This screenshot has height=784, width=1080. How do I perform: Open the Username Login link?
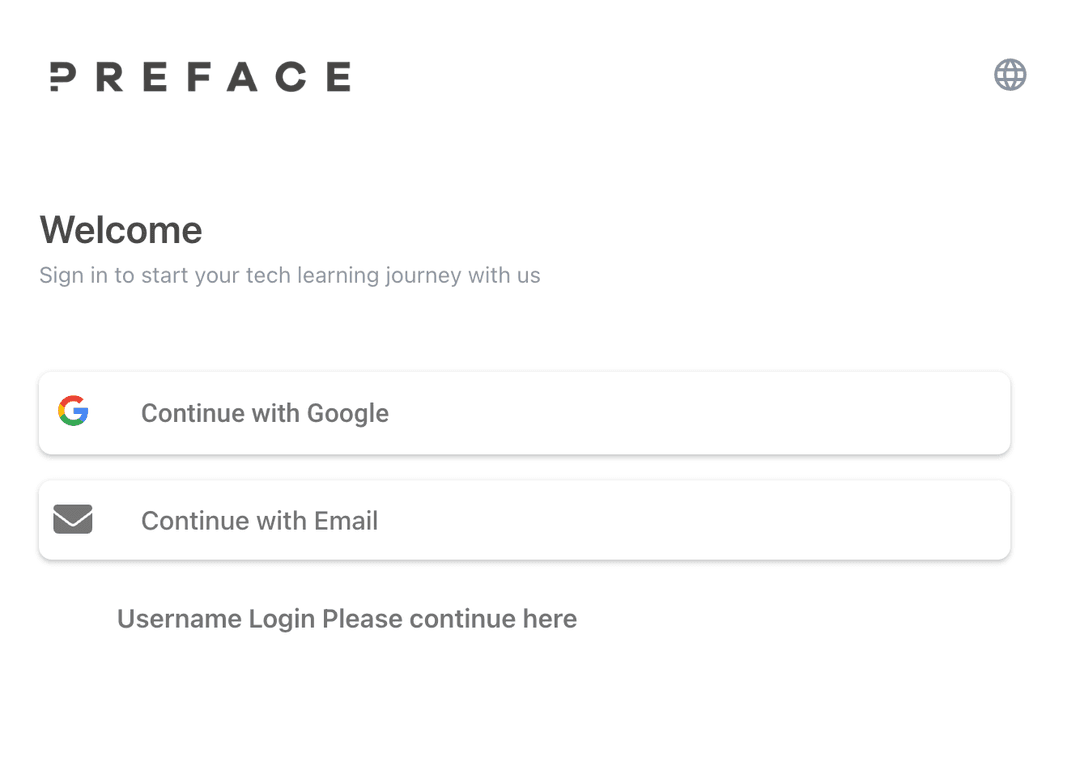(347, 619)
